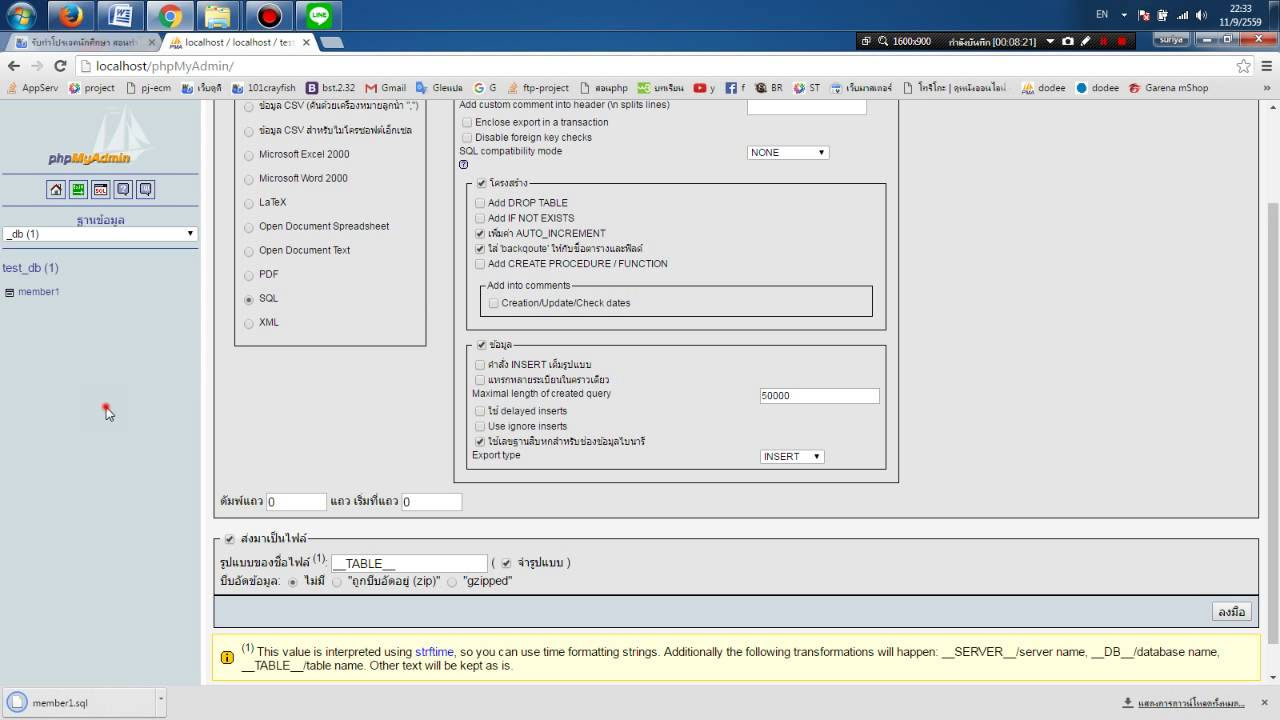Expand the bookmarks overflow chevron

(1269, 88)
